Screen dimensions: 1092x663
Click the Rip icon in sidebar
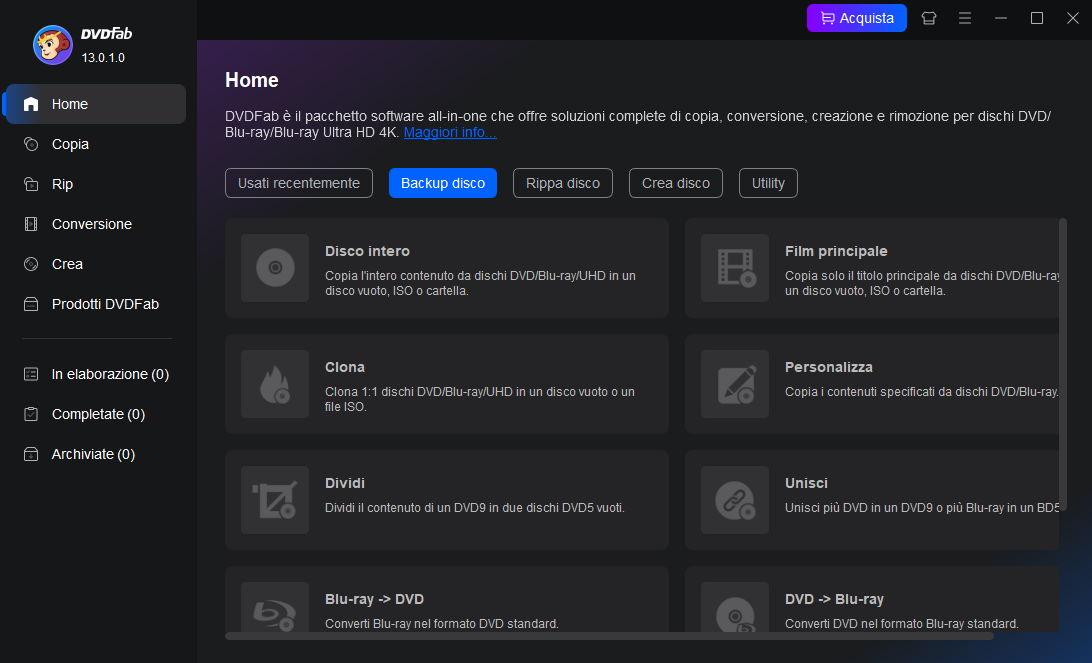(x=31, y=184)
